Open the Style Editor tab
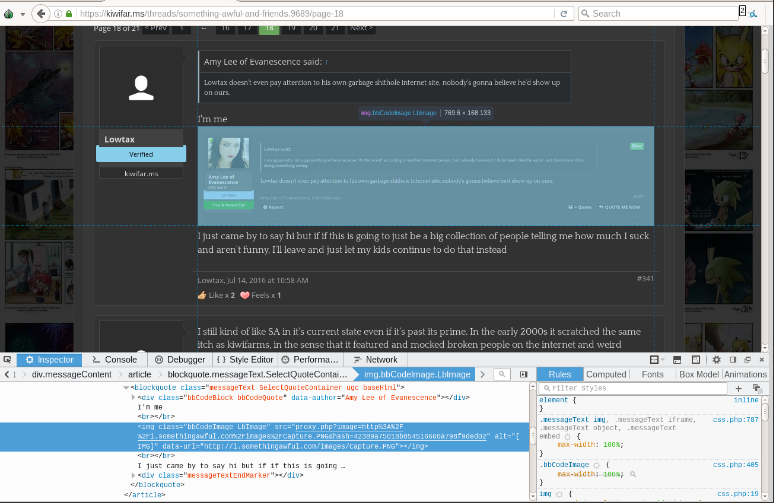 pos(245,359)
